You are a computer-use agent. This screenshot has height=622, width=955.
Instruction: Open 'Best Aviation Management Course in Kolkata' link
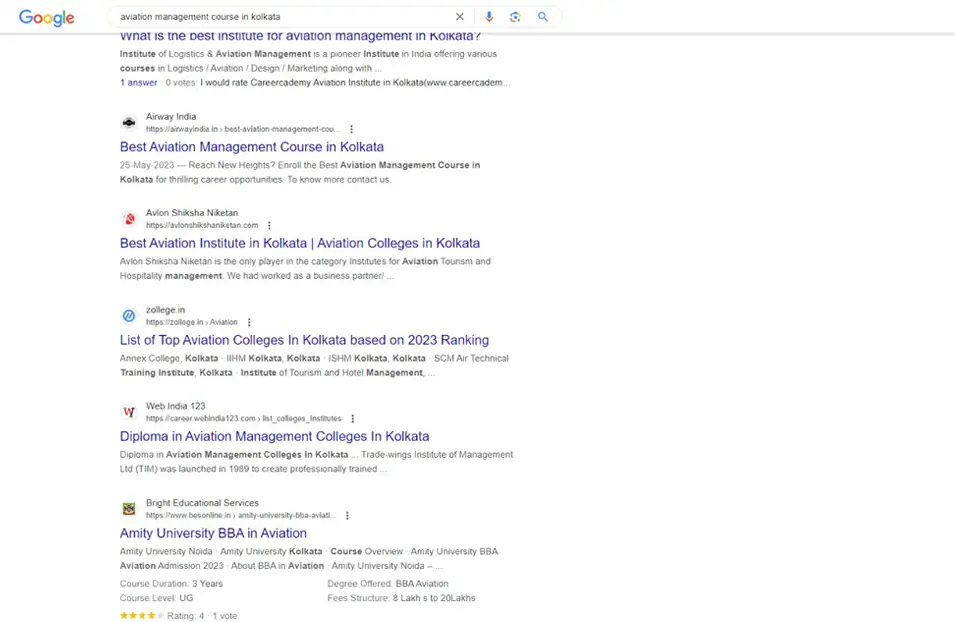pyautogui.click(x=251, y=147)
